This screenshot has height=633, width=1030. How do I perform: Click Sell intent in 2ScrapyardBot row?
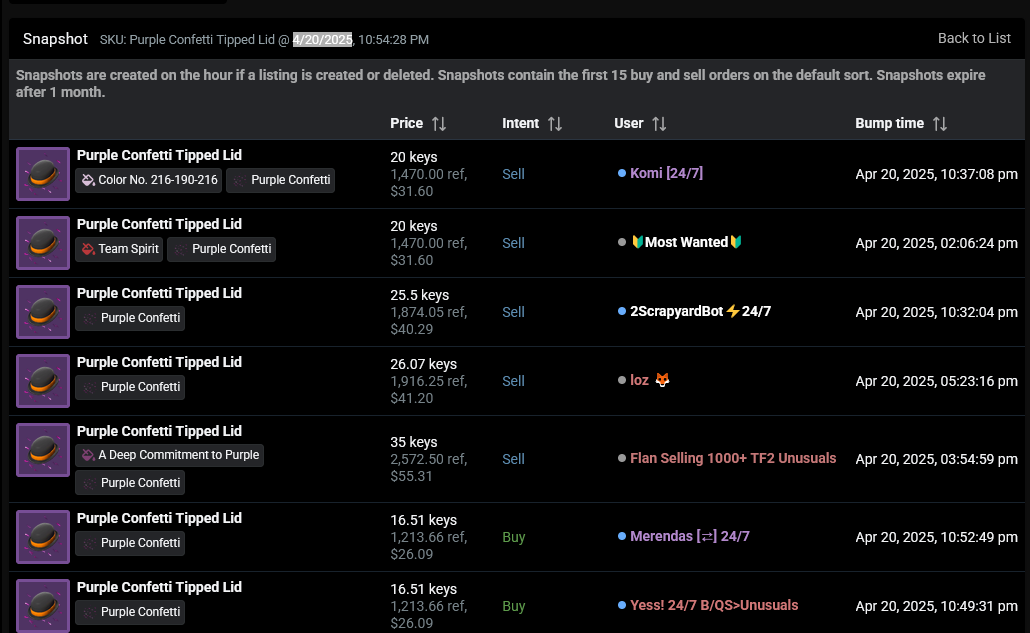click(513, 312)
